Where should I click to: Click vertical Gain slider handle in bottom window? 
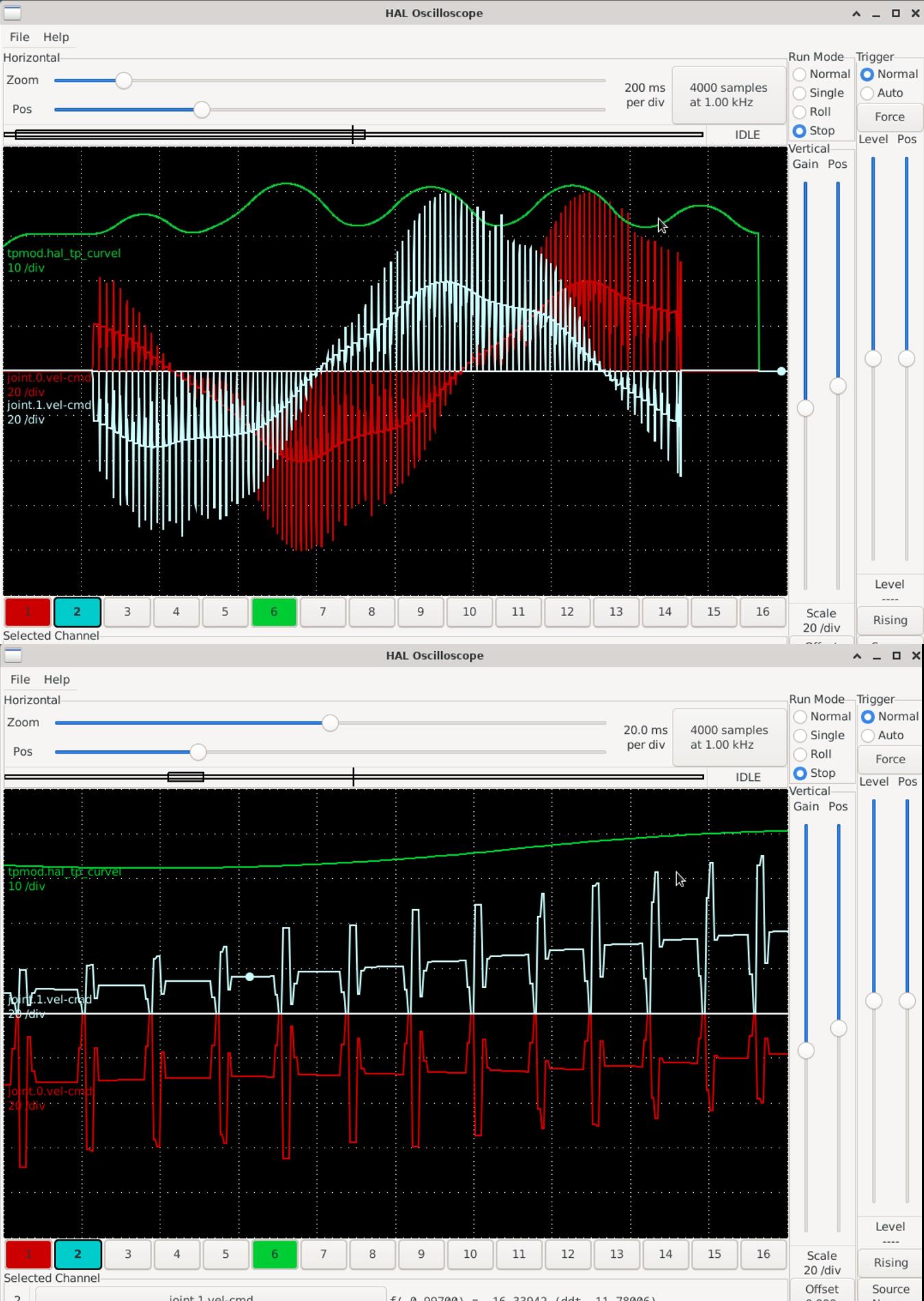click(806, 1051)
